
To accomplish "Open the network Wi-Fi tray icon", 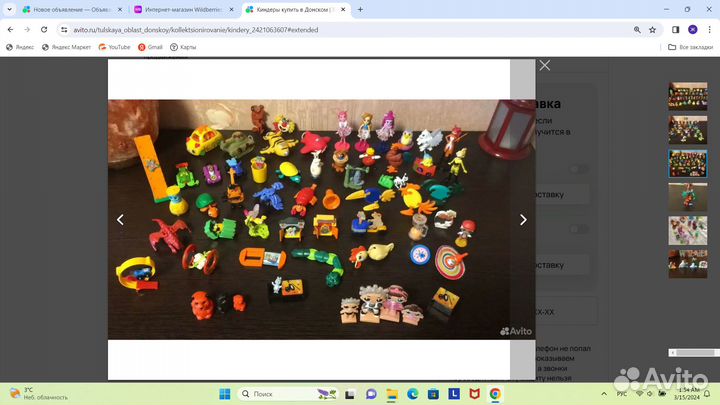I will tap(639, 394).
